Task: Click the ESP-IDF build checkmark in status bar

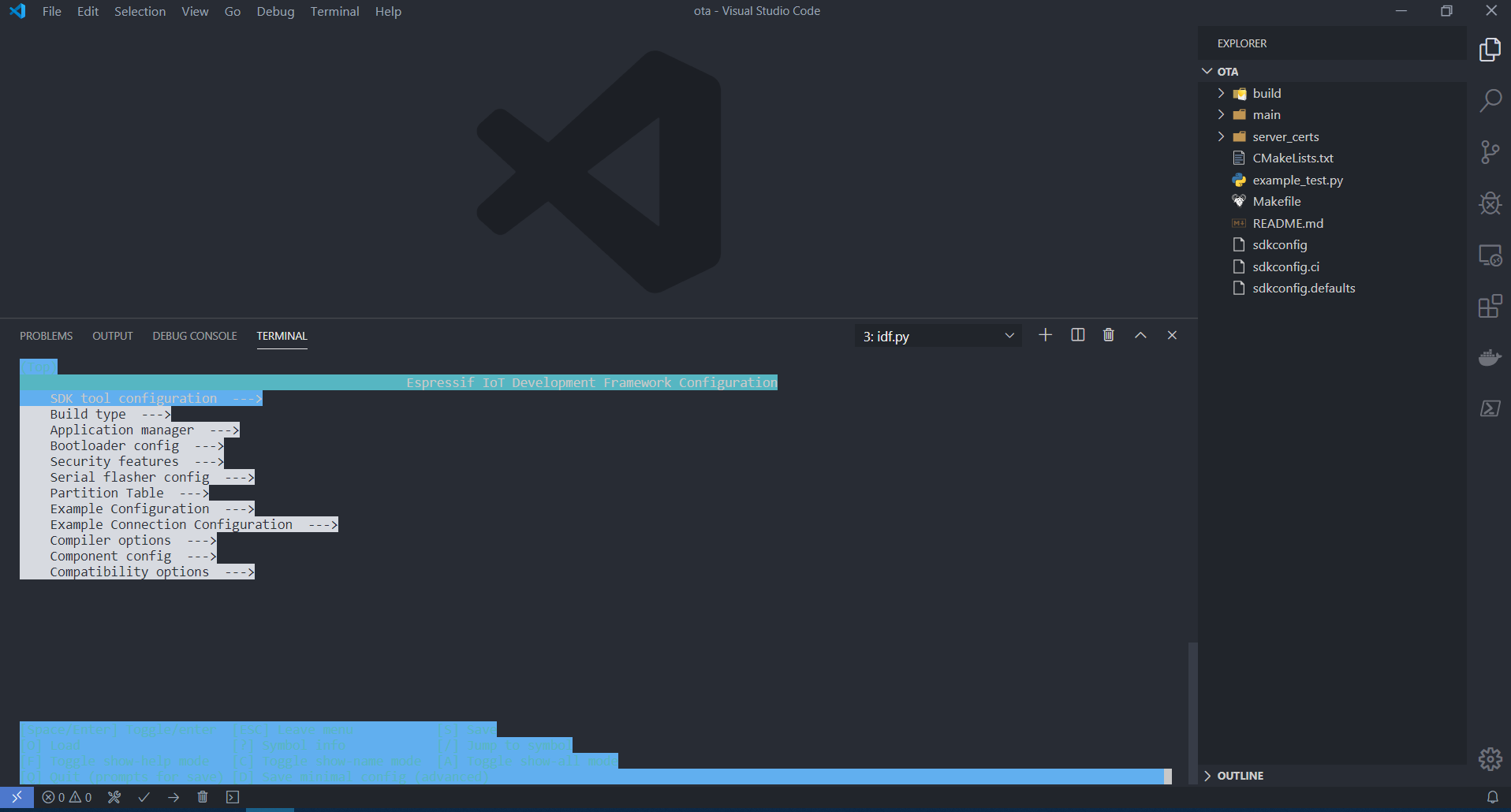Action: pos(144,797)
